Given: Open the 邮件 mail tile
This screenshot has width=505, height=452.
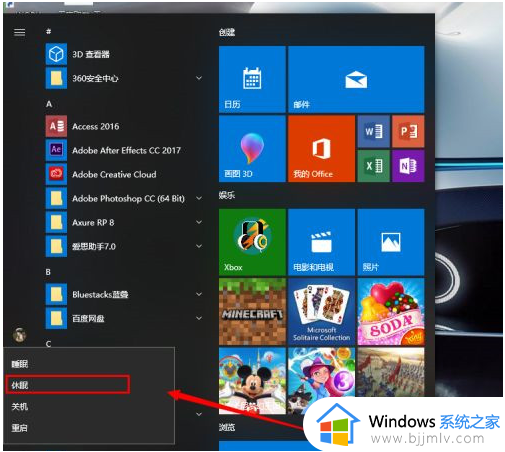Looking at the screenshot, I should tap(356, 79).
